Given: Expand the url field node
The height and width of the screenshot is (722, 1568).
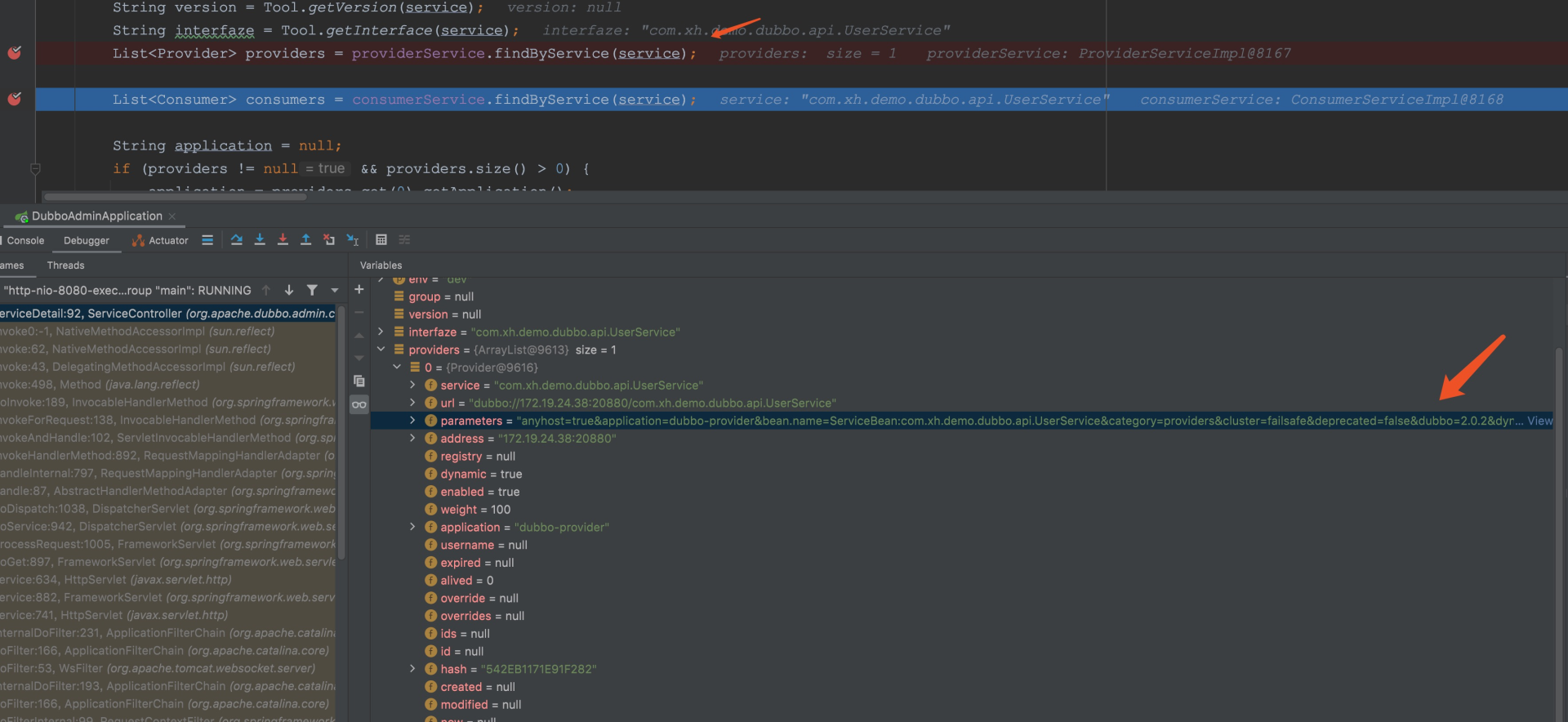Looking at the screenshot, I should coord(412,403).
